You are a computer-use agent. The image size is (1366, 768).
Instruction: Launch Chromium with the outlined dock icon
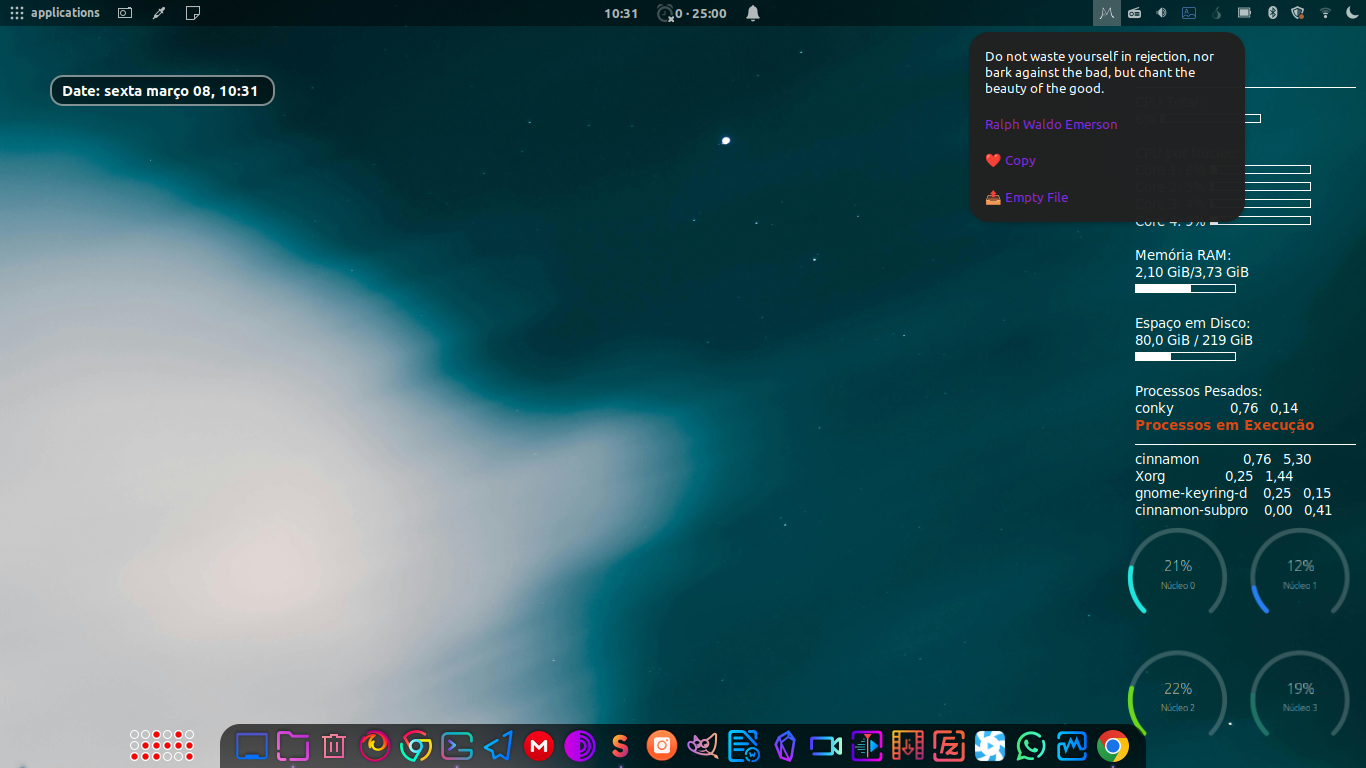416,746
